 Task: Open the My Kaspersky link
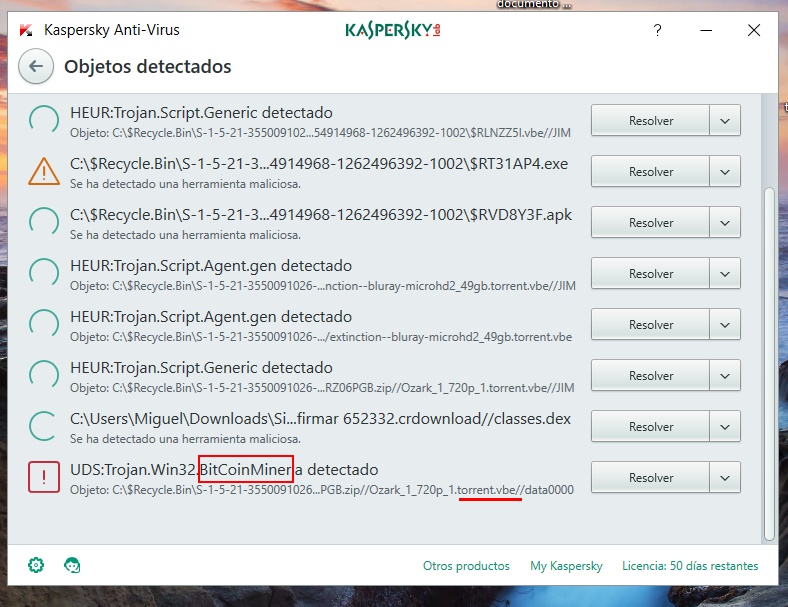[x=566, y=566]
